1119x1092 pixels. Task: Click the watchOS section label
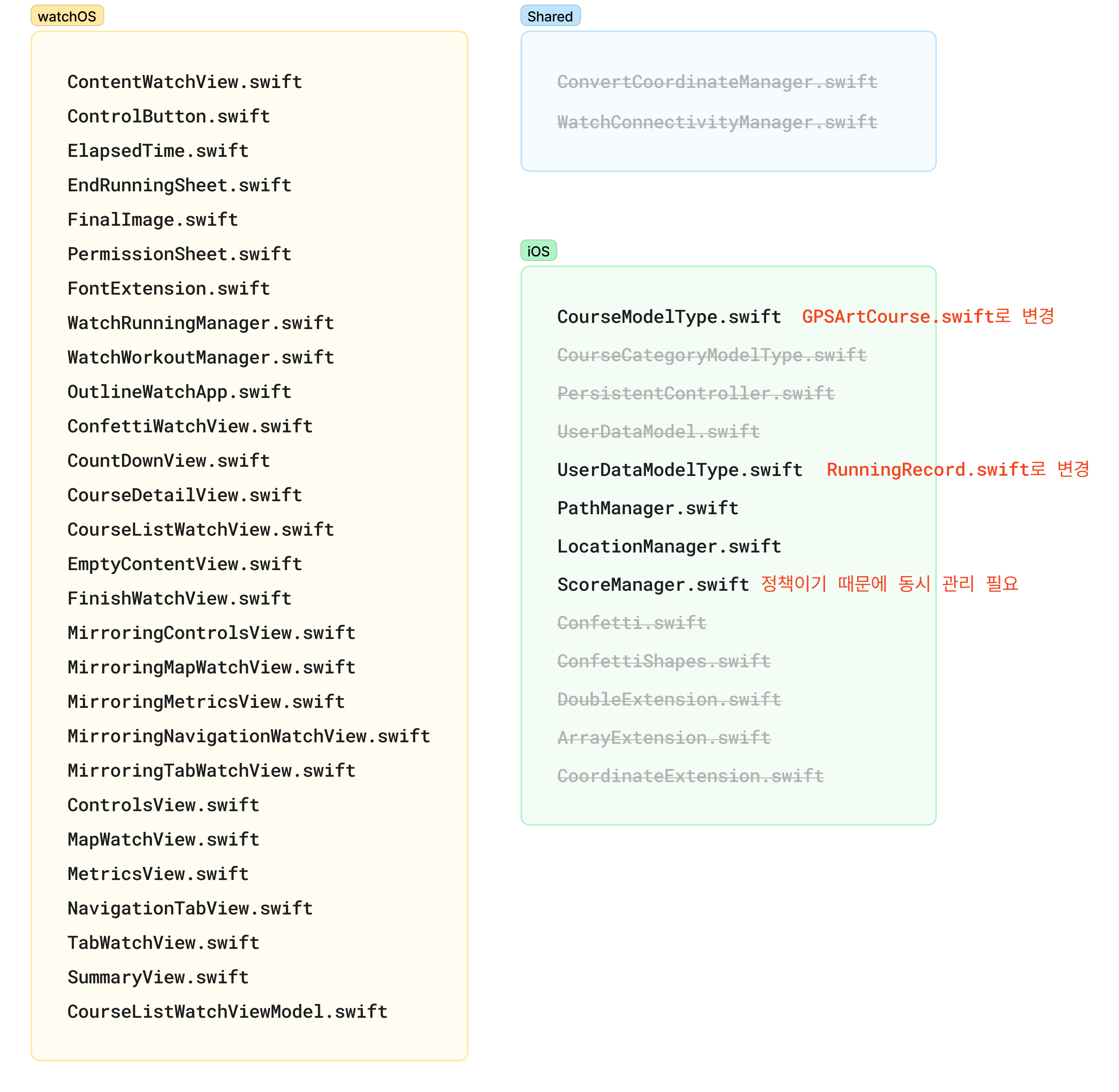point(67,16)
